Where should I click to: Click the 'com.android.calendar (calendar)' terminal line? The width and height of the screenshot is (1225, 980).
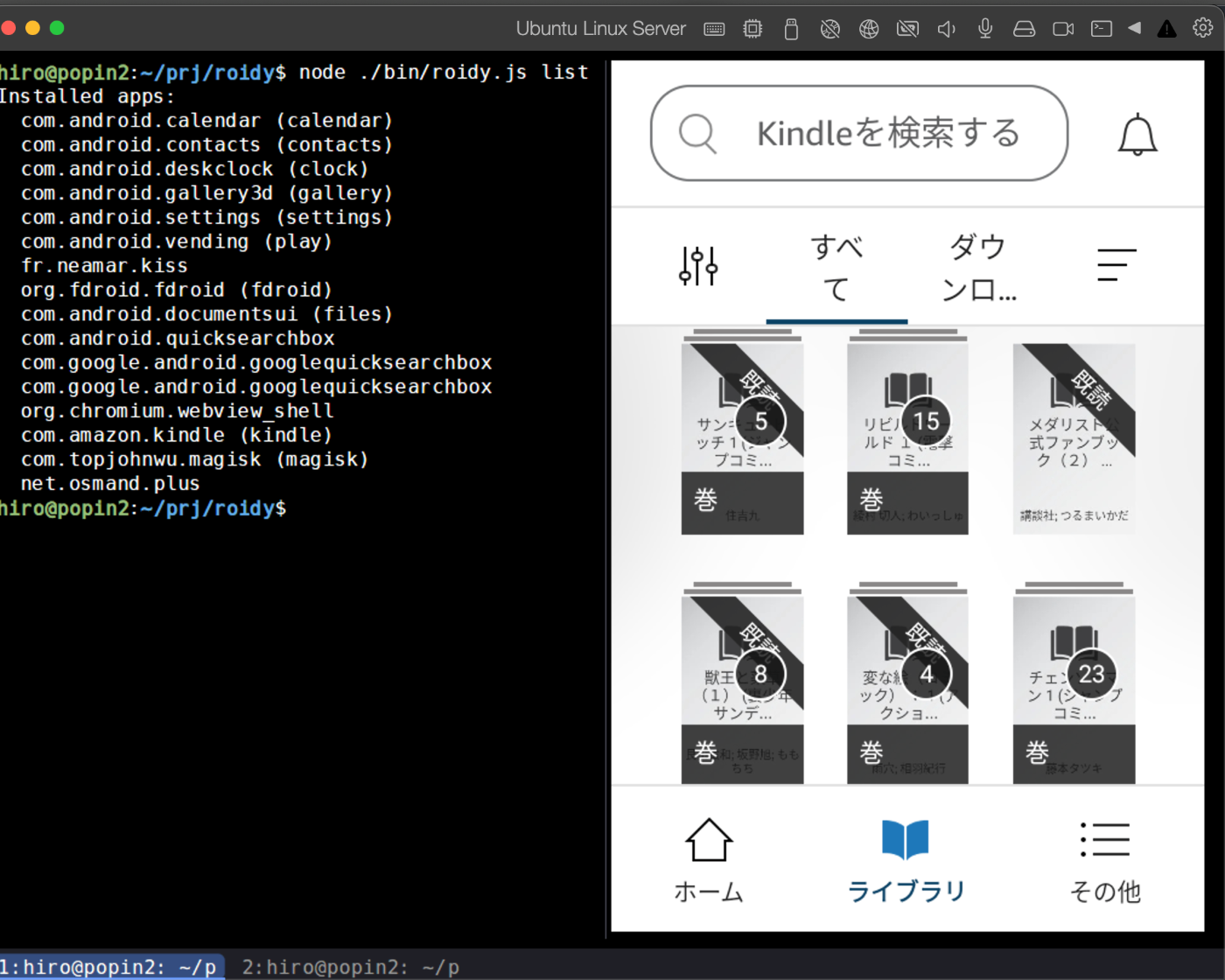(206, 121)
